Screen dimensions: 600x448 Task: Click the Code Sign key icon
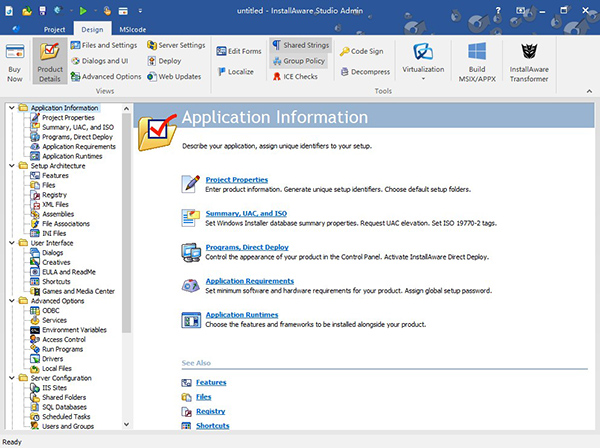pos(344,49)
